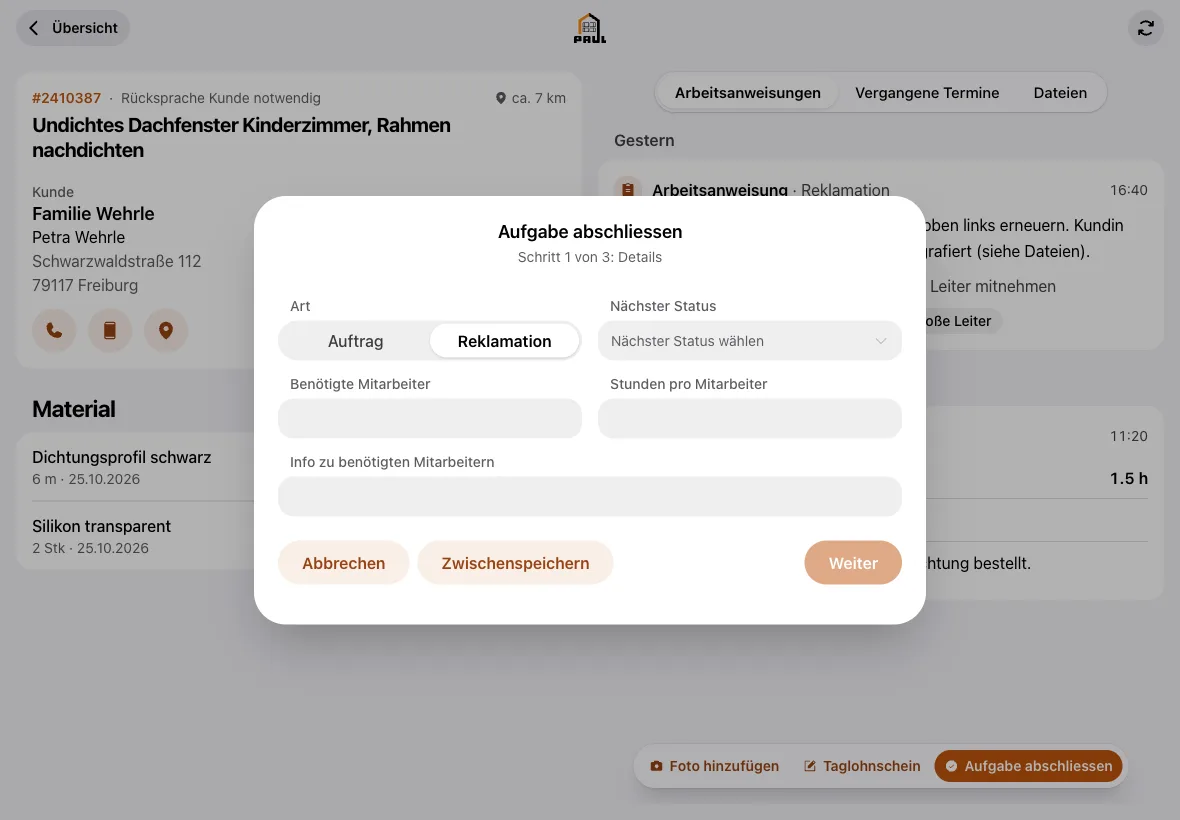Click location pin beside ca. 7 km
Screen dimensions: 1180x820
[x=500, y=98]
